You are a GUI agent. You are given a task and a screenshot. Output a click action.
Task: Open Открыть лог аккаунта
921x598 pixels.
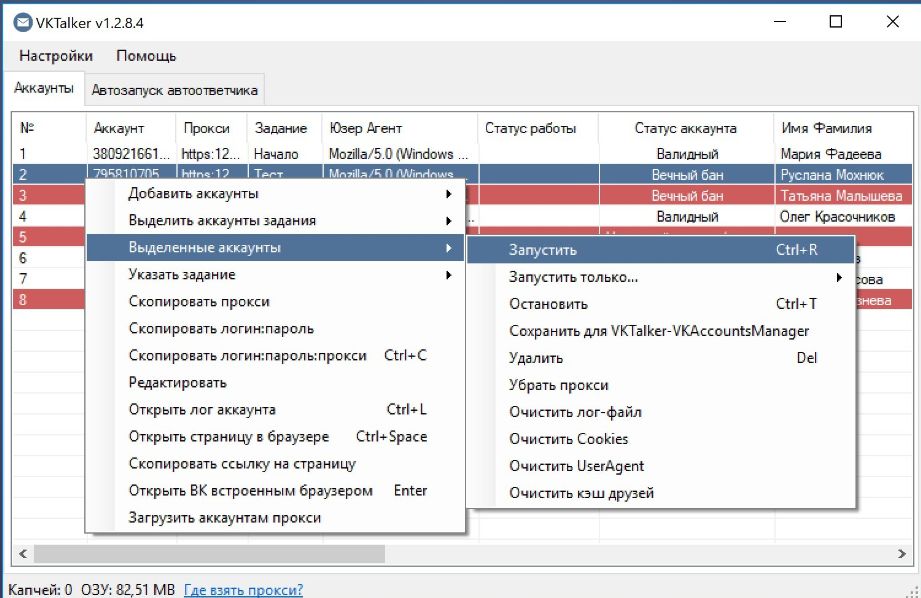[x=202, y=409]
